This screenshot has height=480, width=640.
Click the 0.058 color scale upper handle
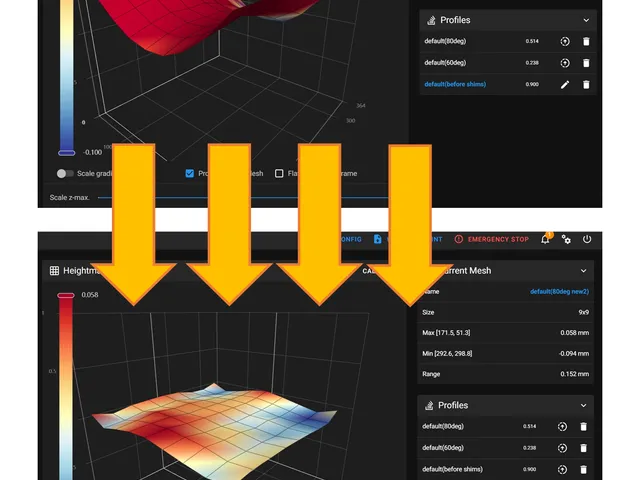pos(66,295)
